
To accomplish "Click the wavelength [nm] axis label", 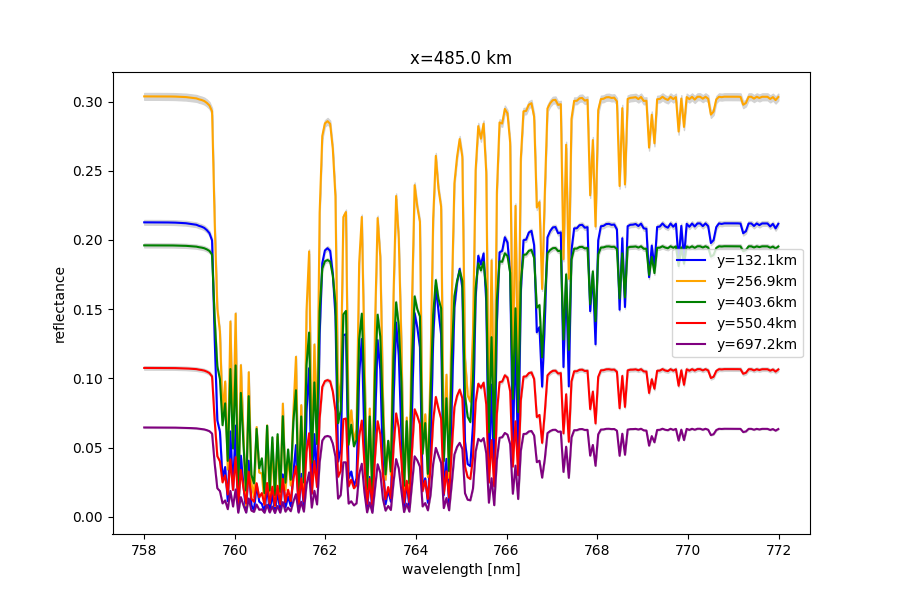I will coord(461,570).
